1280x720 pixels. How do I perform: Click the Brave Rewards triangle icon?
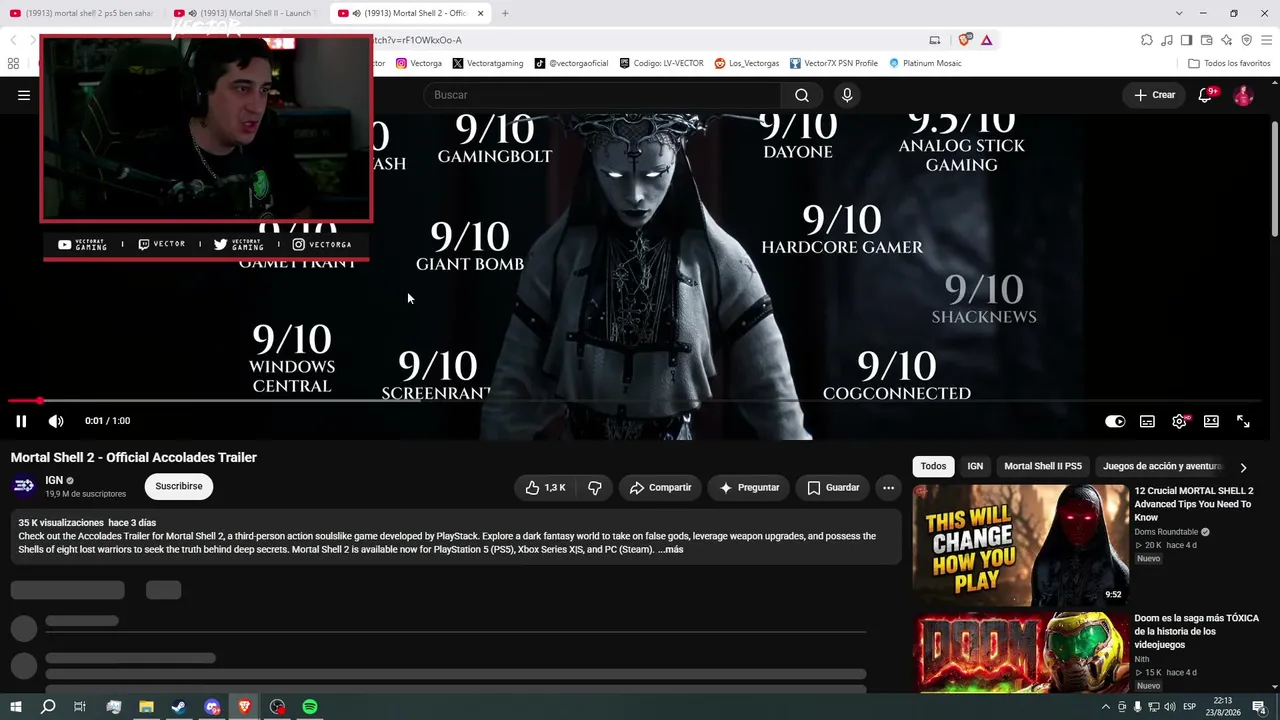click(x=986, y=40)
